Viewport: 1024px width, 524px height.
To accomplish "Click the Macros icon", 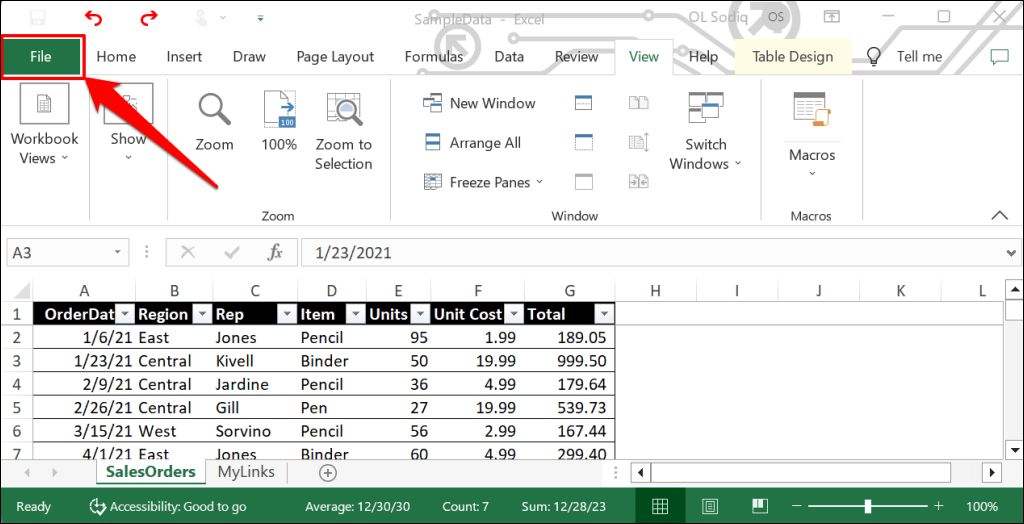I will click(x=811, y=109).
